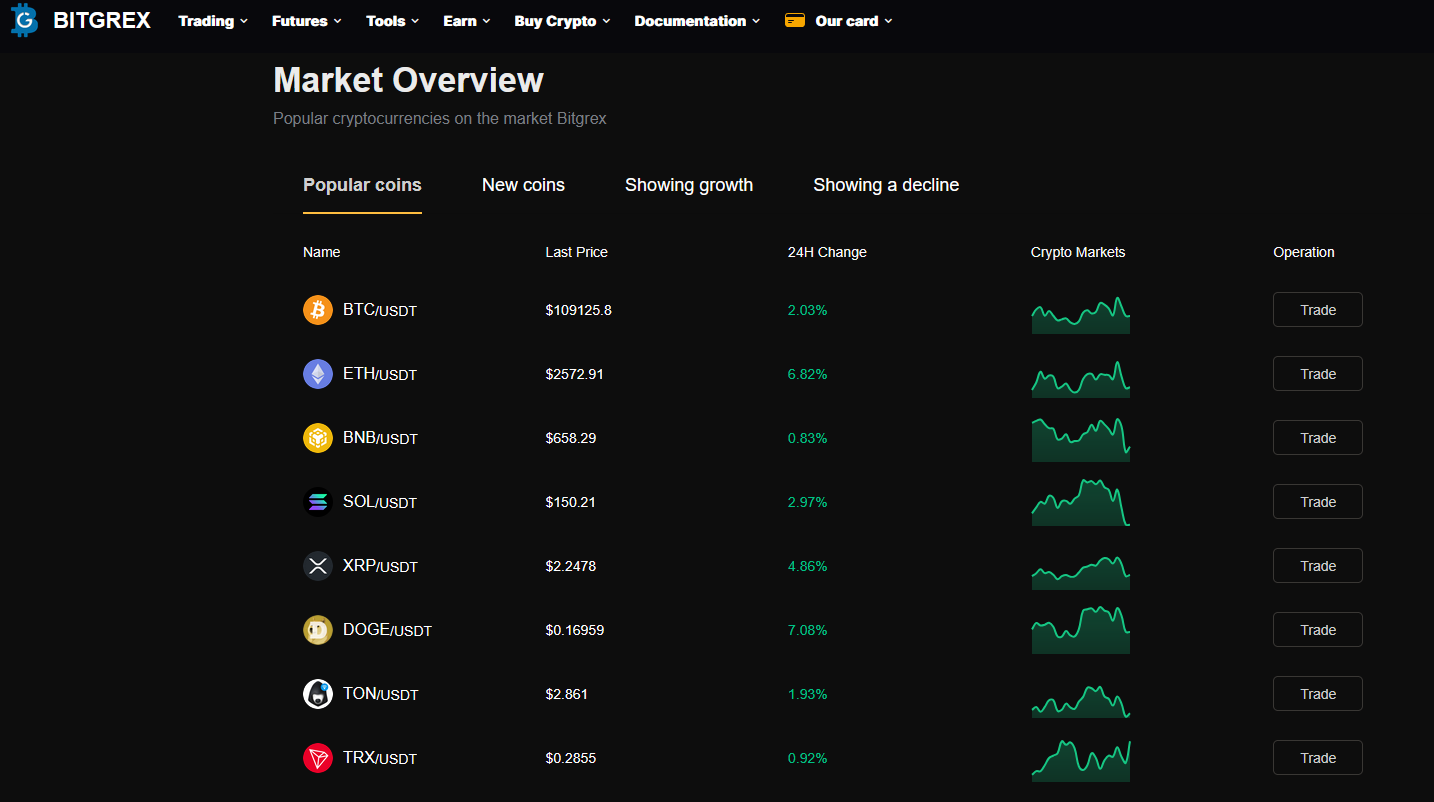Click the TRX coin icon
Screen dimensions: 1434x802
318,758
